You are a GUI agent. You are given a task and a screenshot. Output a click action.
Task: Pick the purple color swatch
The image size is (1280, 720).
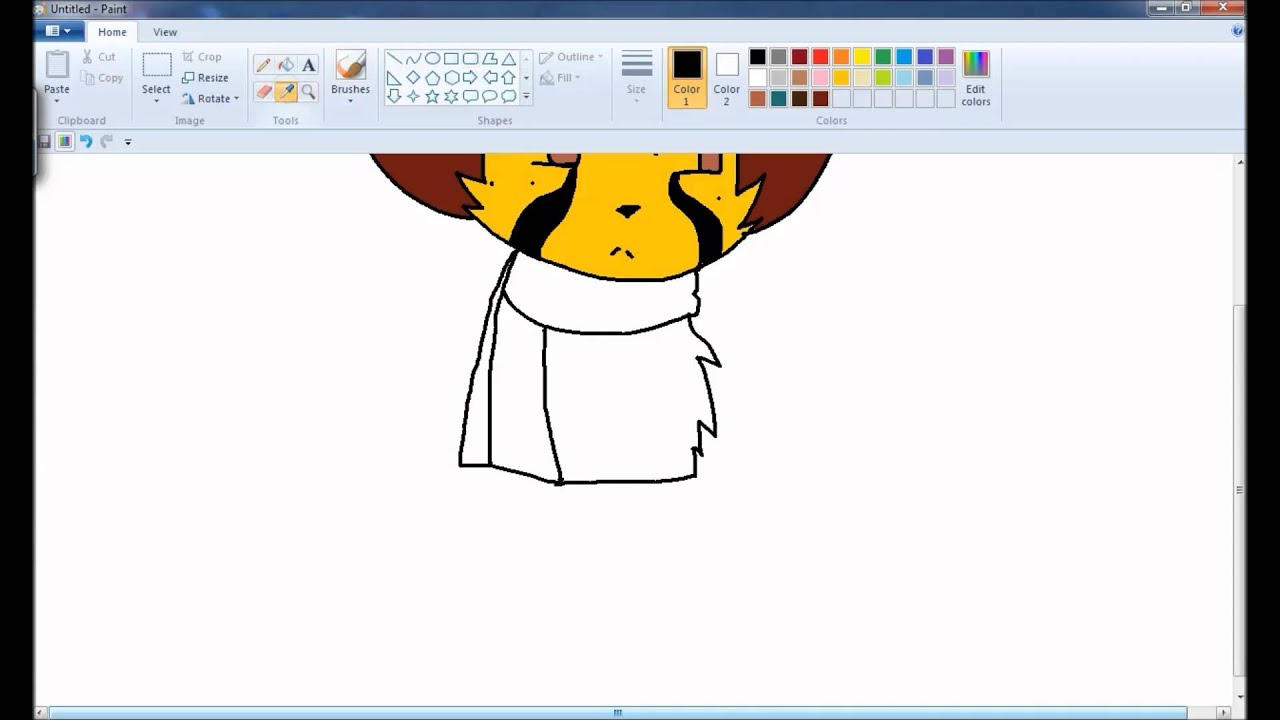pyautogui.click(x=947, y=57)
